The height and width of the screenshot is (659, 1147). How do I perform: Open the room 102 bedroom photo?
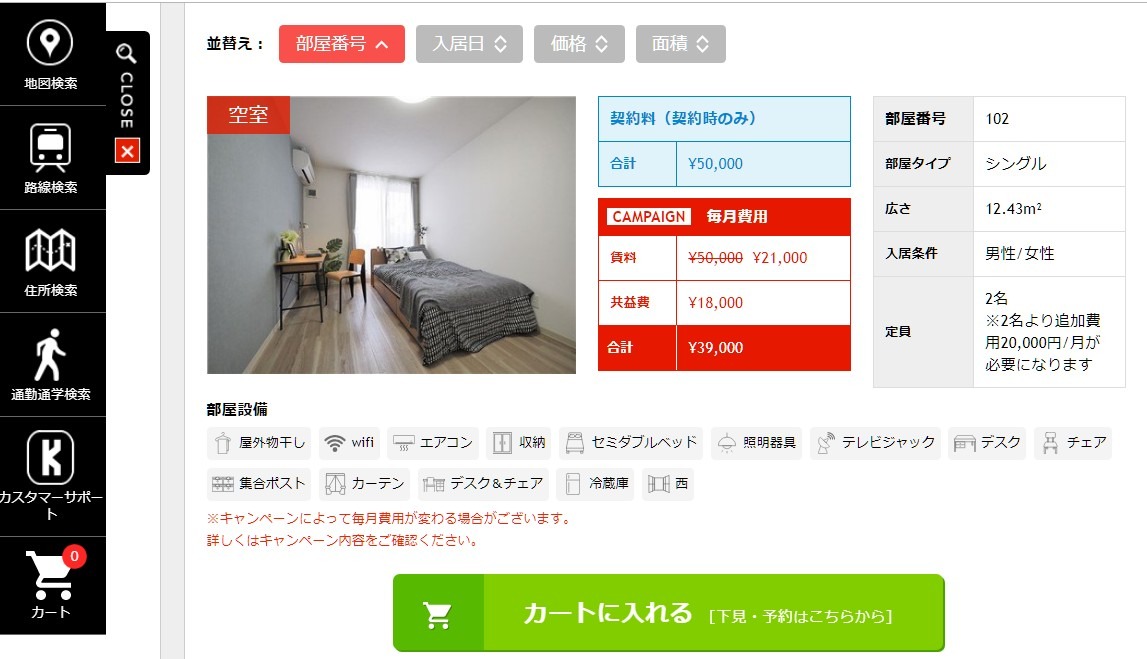391,235
